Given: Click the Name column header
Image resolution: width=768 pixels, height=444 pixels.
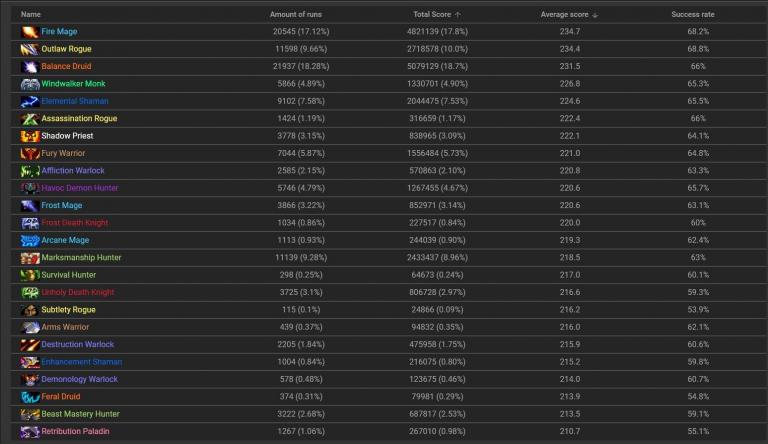Looking at the screenshot, I should click(x=31, y=15).
